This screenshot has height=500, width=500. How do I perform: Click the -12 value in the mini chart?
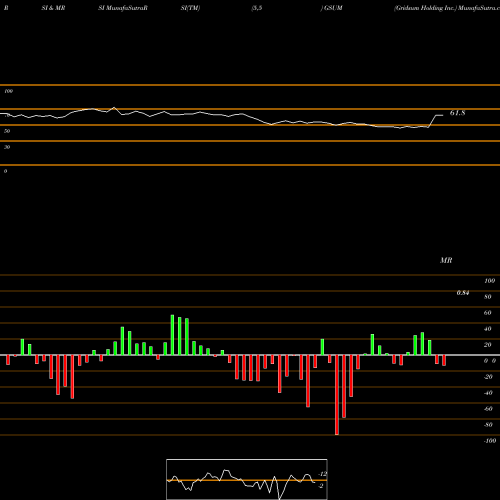(x=322, y=474)
